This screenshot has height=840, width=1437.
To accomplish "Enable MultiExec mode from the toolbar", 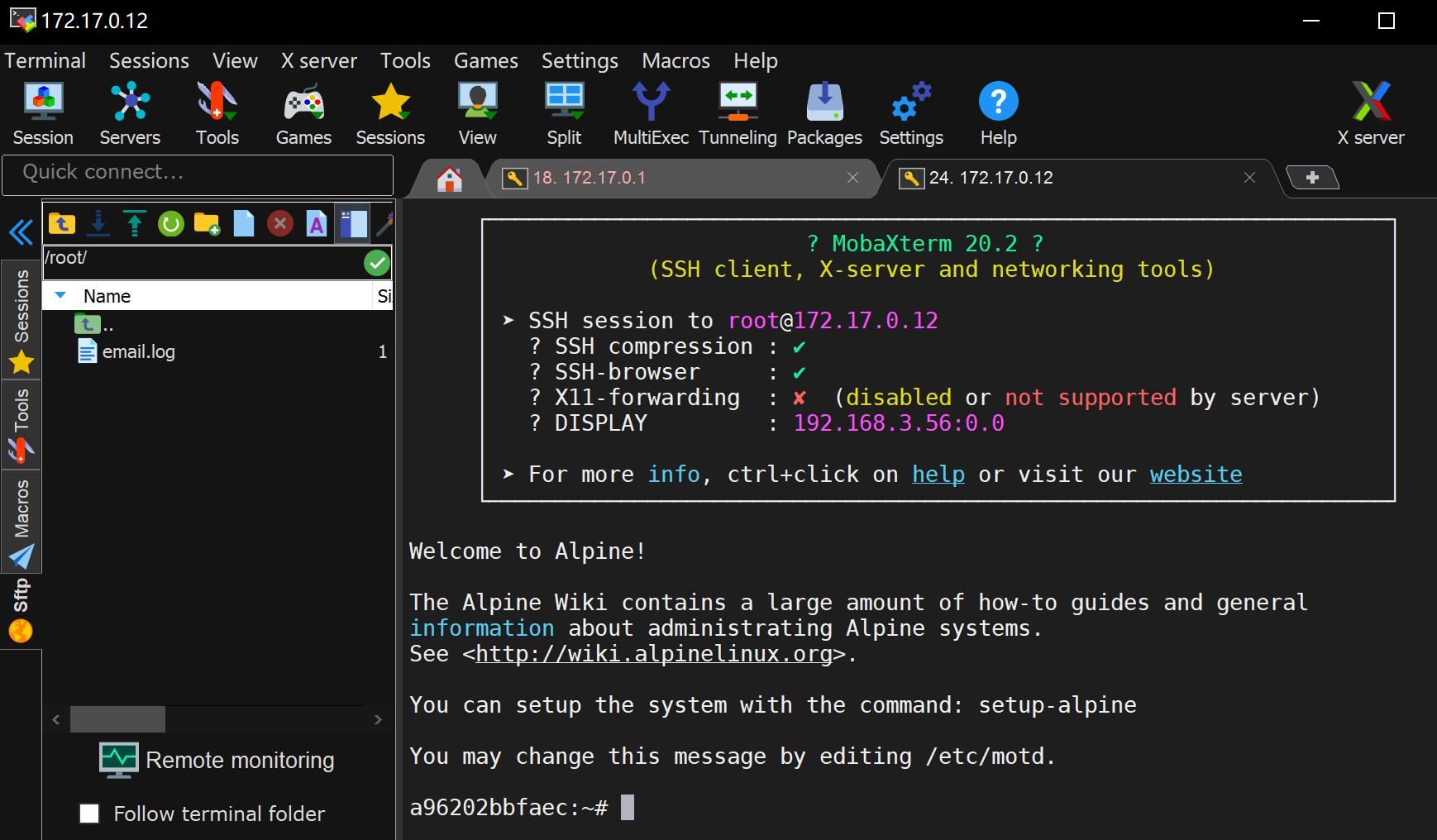I will (x=651, y=114).
